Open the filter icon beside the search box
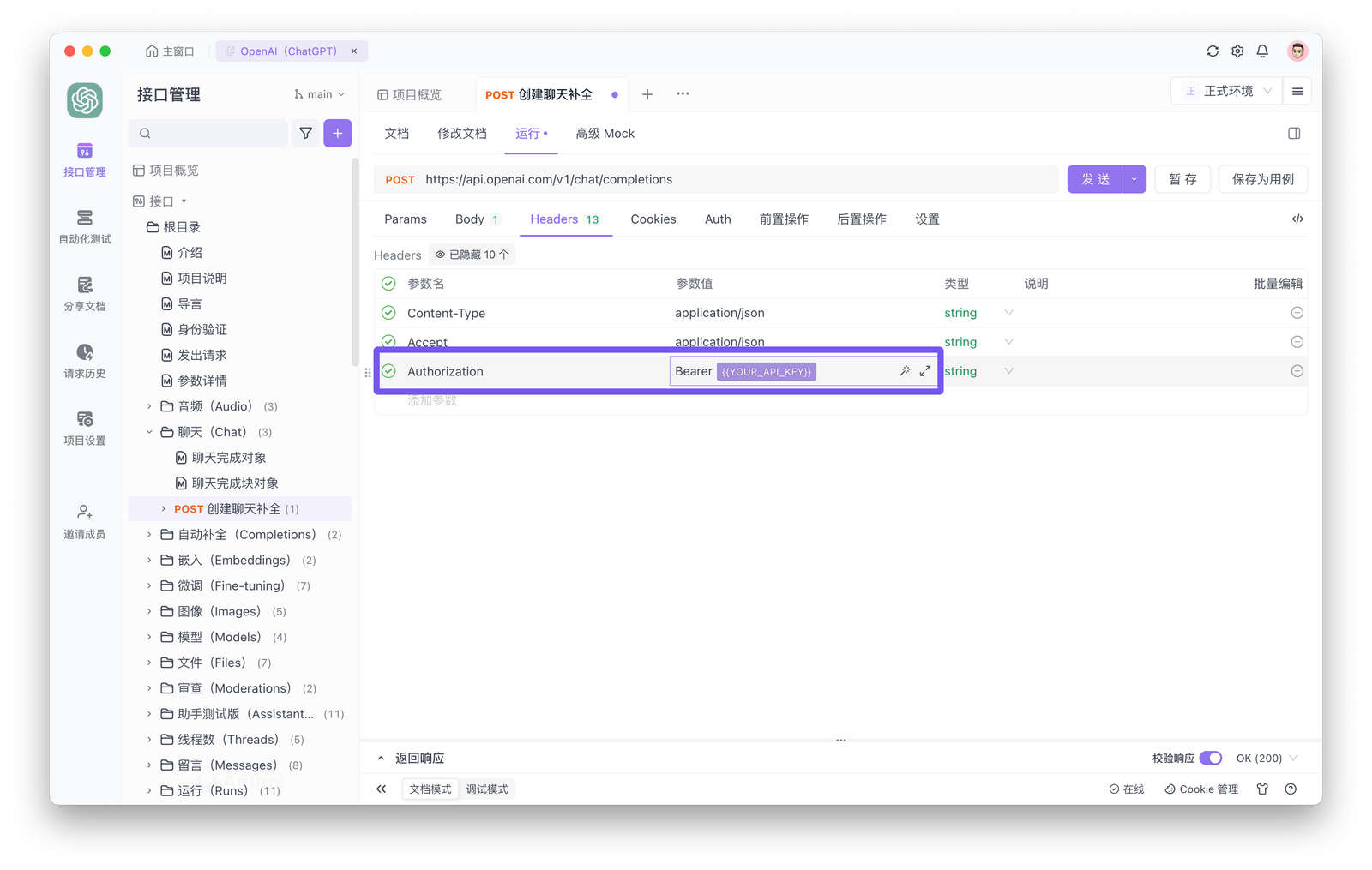 305,133
